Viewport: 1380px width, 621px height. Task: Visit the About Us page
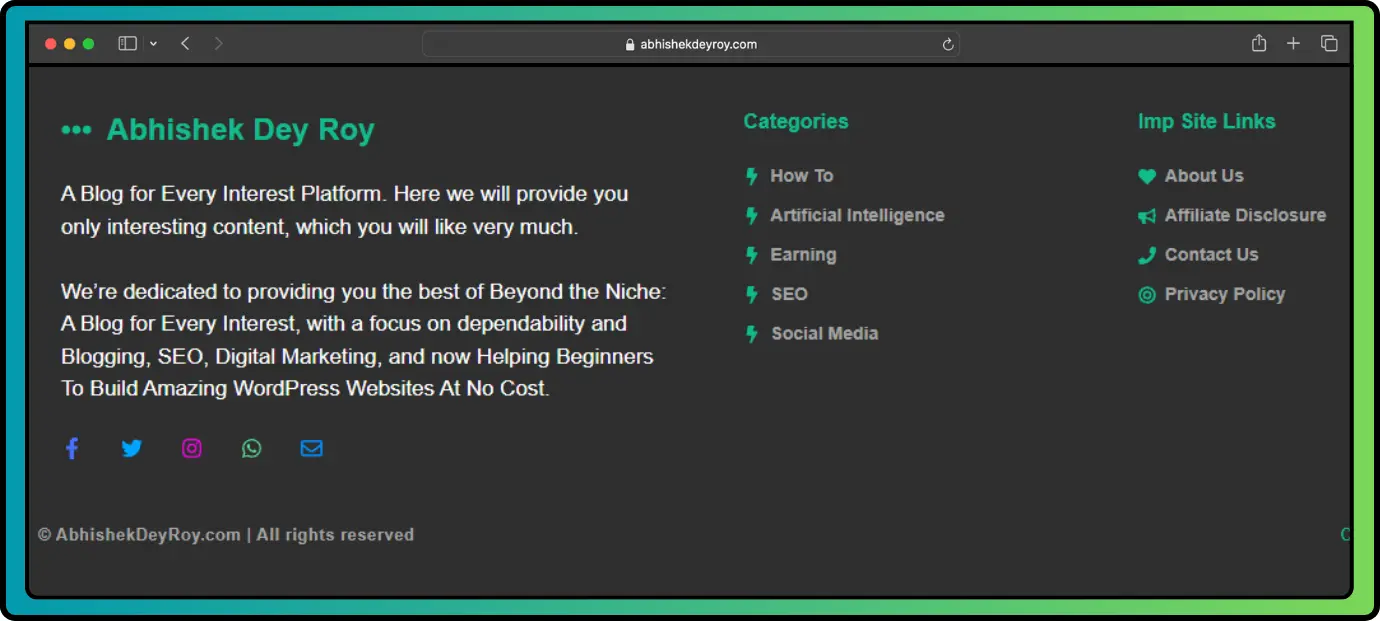(x=1204, y=176)
